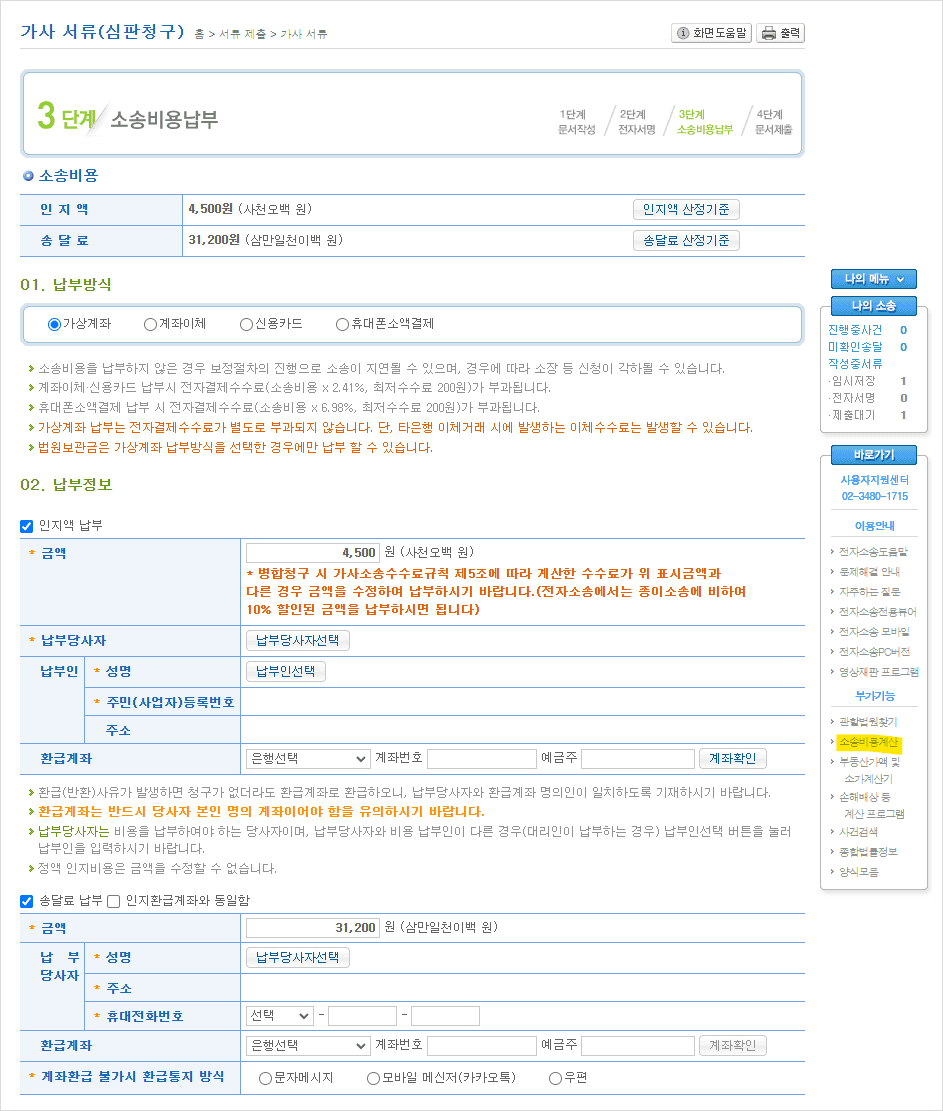This screenshot has height=1111, width=943.
Task: Open 사건검색 link
Action: [x=858, y=832]
